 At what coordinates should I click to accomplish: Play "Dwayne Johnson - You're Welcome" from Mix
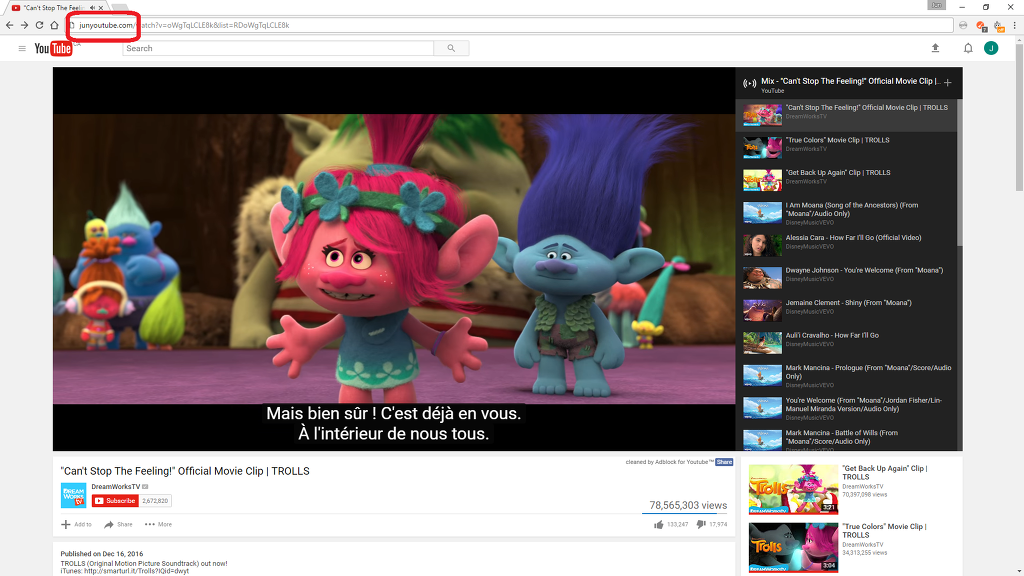(x=846, y=278)
